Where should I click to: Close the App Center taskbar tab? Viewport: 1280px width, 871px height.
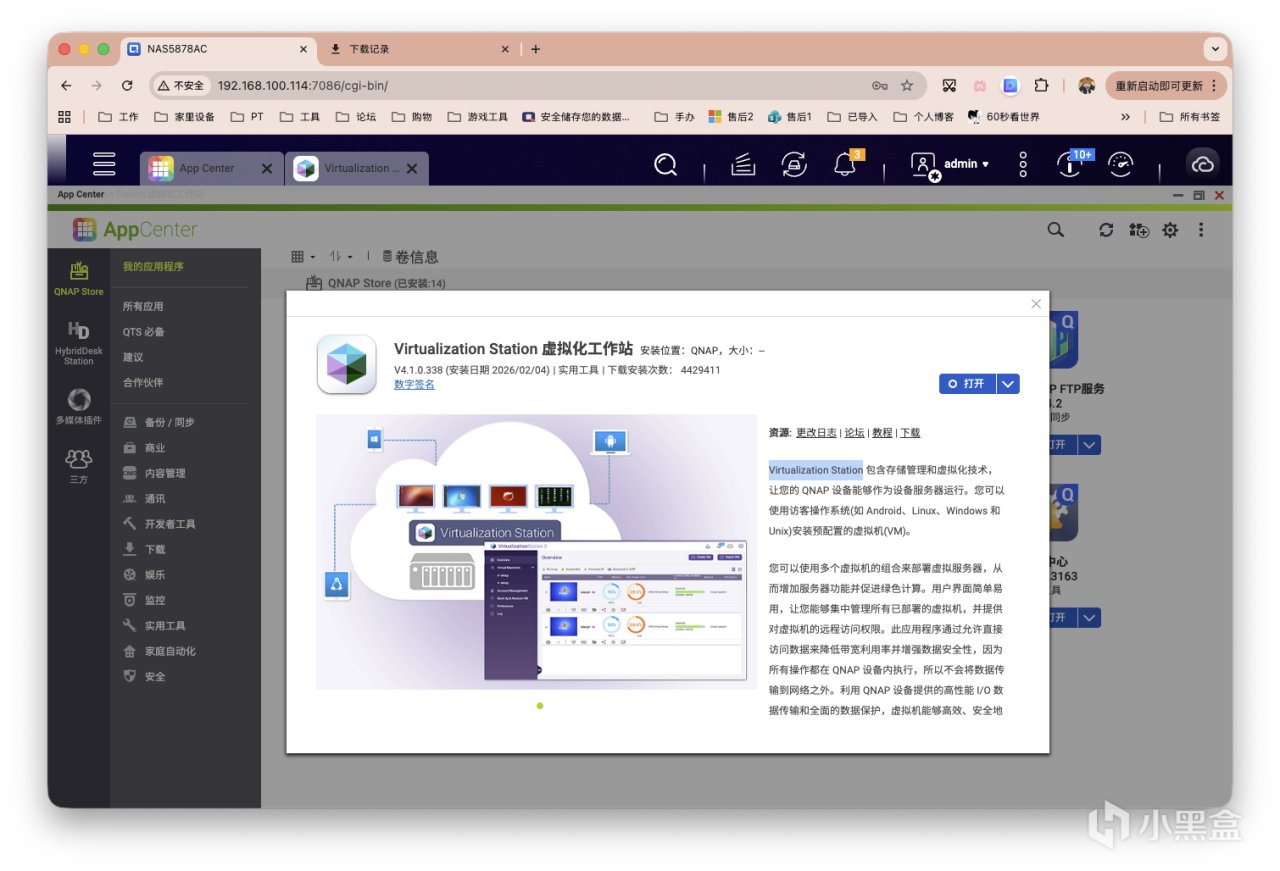coord(267,169)
